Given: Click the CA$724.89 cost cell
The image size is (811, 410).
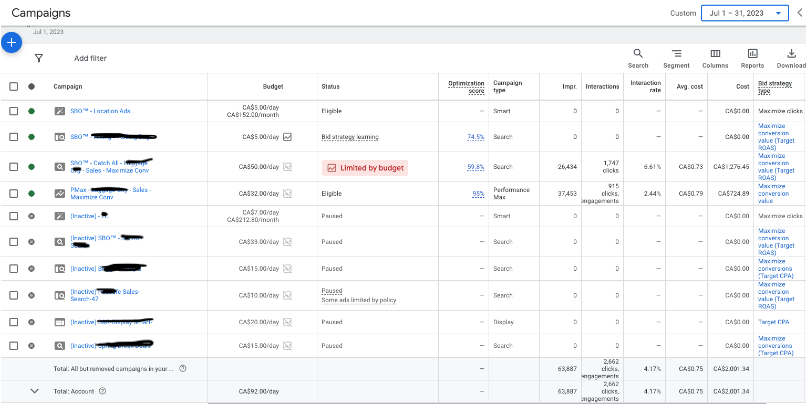Looking at the screenshot, I should click(733, 193).
